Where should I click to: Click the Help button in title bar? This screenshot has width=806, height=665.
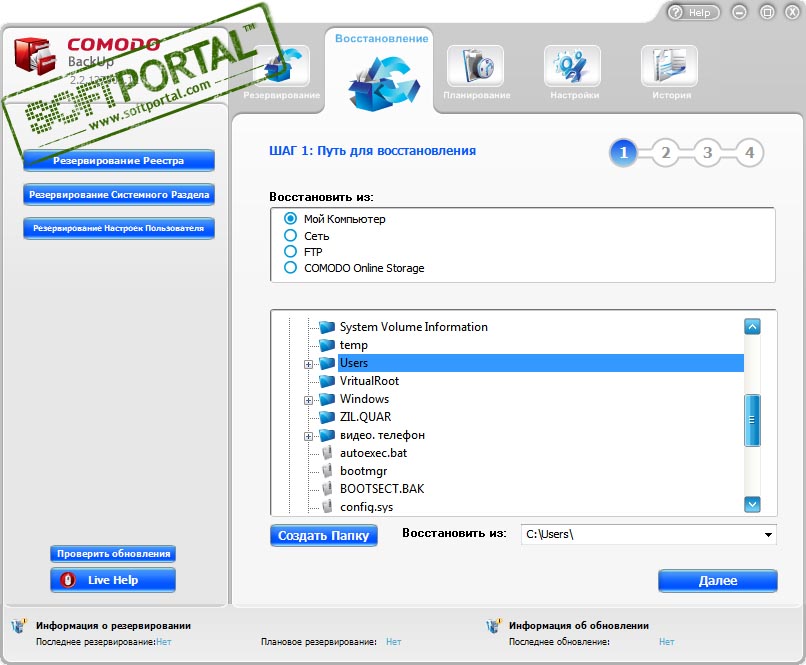693,12
